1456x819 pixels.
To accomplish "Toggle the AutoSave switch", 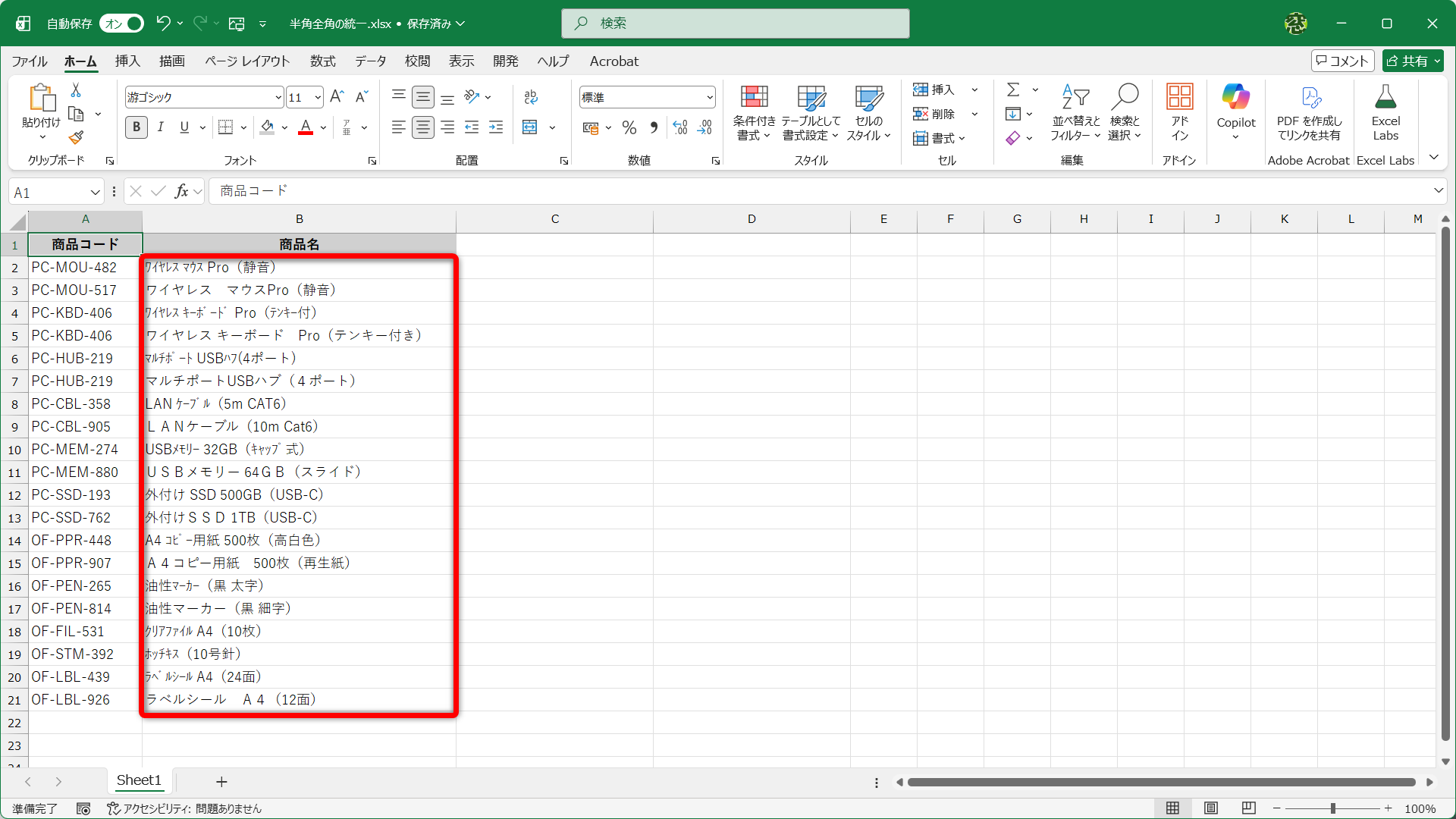I will click(123, 24).
